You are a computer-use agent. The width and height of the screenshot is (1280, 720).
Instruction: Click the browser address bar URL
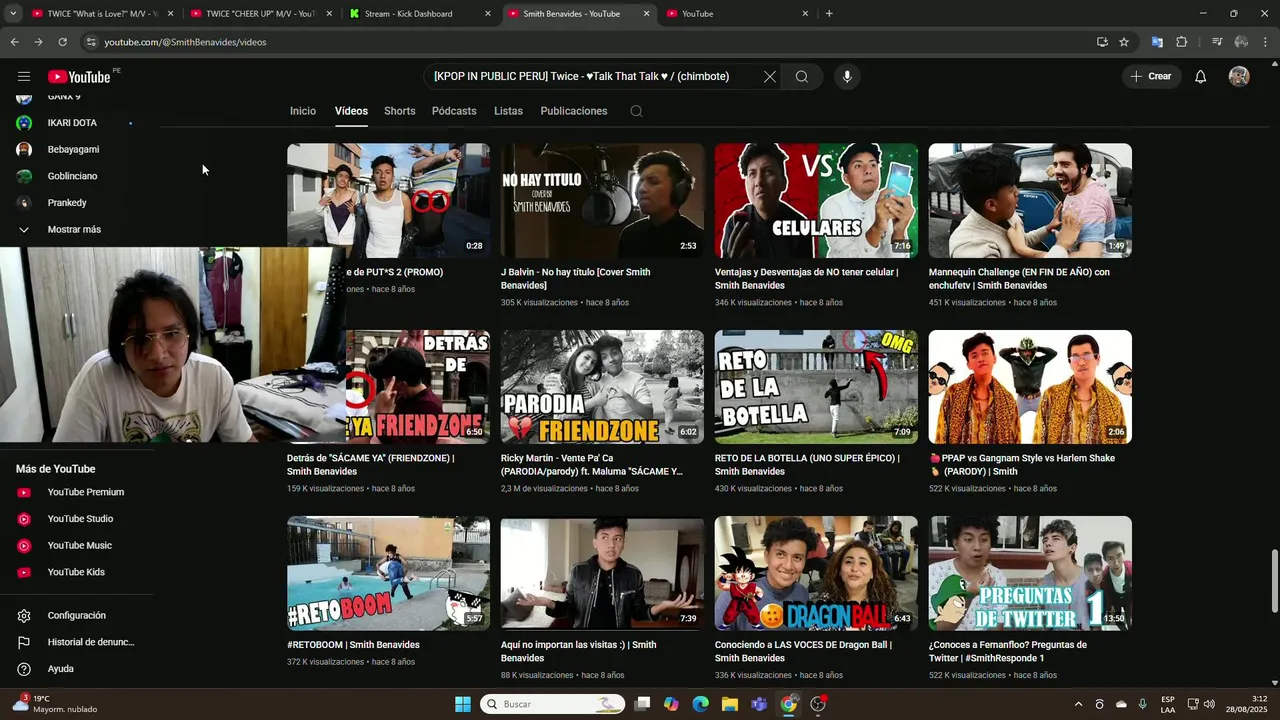pos(185,42)
